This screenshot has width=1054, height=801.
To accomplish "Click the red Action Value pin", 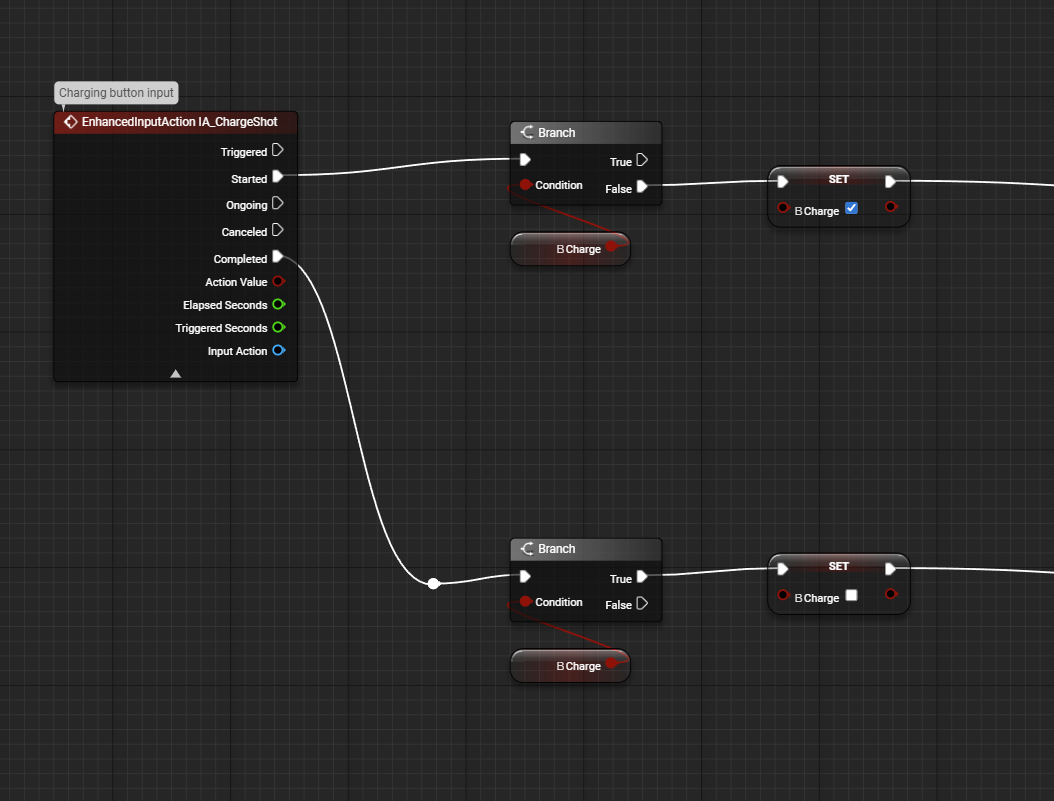I will [x=279, y=281].
